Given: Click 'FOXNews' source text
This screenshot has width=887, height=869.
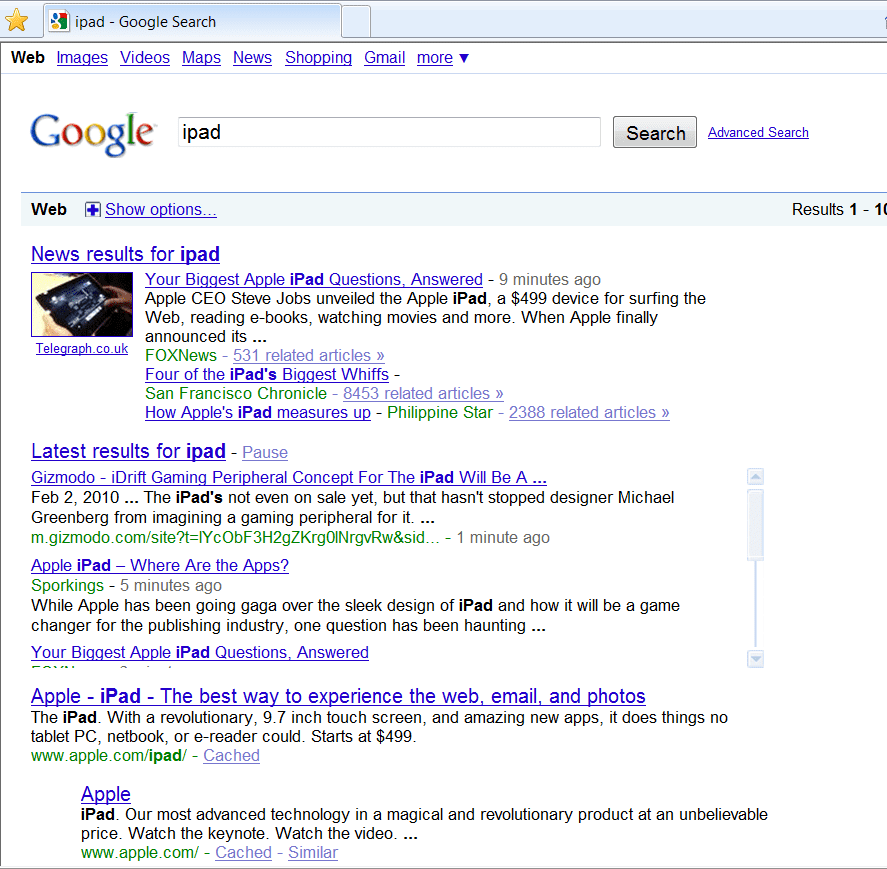Looking at the screenshot, I should coord(181,355).
